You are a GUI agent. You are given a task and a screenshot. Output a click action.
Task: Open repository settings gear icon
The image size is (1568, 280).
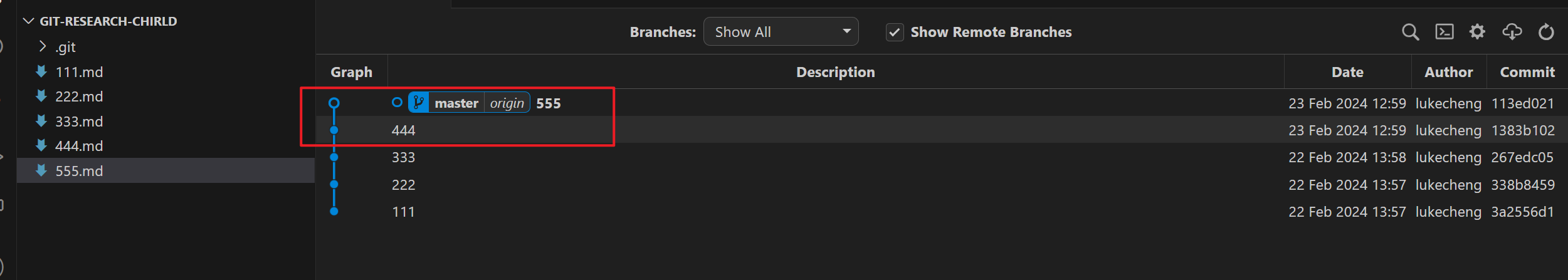coord(1477,32)
